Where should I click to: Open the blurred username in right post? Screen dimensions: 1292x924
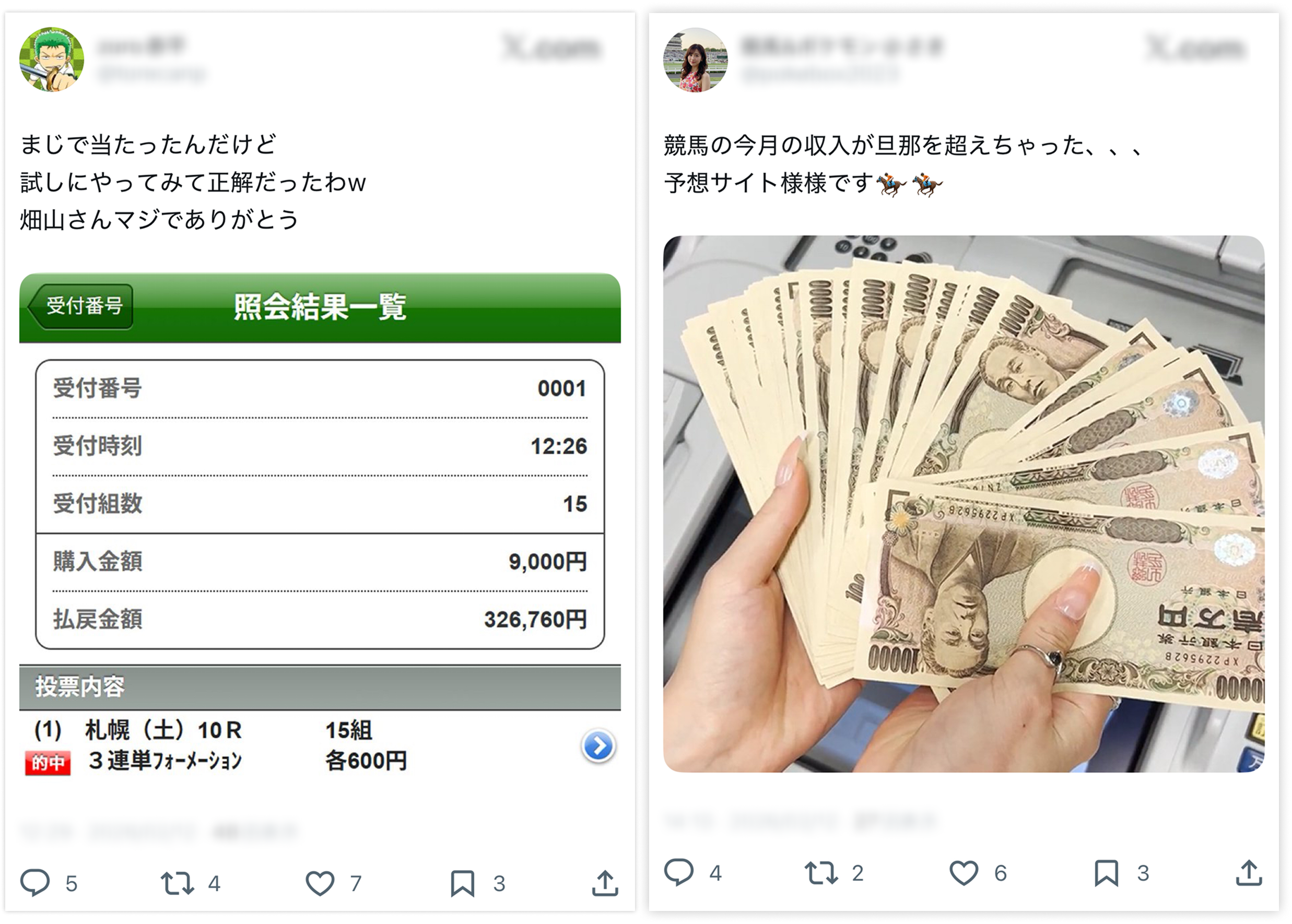(x=842, y=46)
